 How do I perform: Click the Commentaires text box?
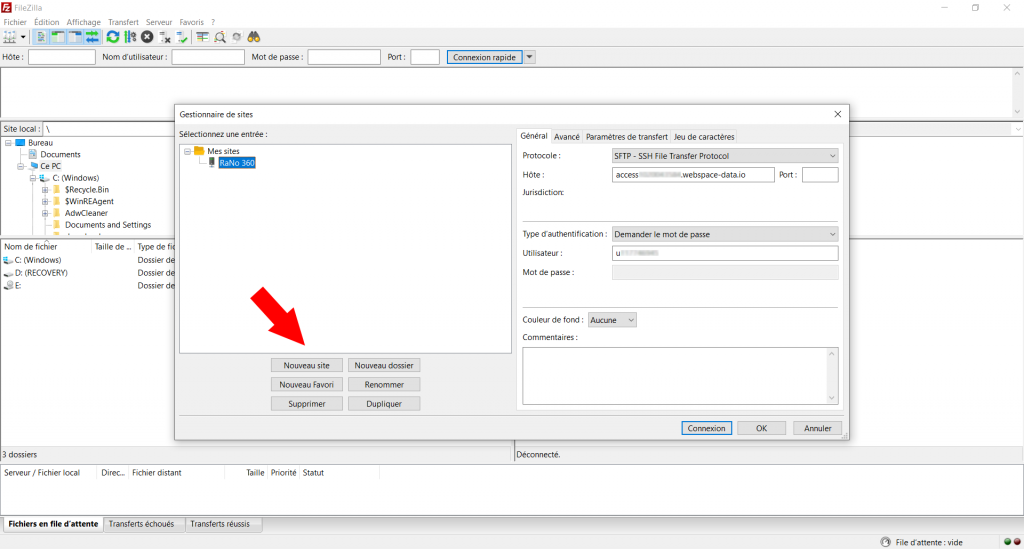[x=679, y=375]
